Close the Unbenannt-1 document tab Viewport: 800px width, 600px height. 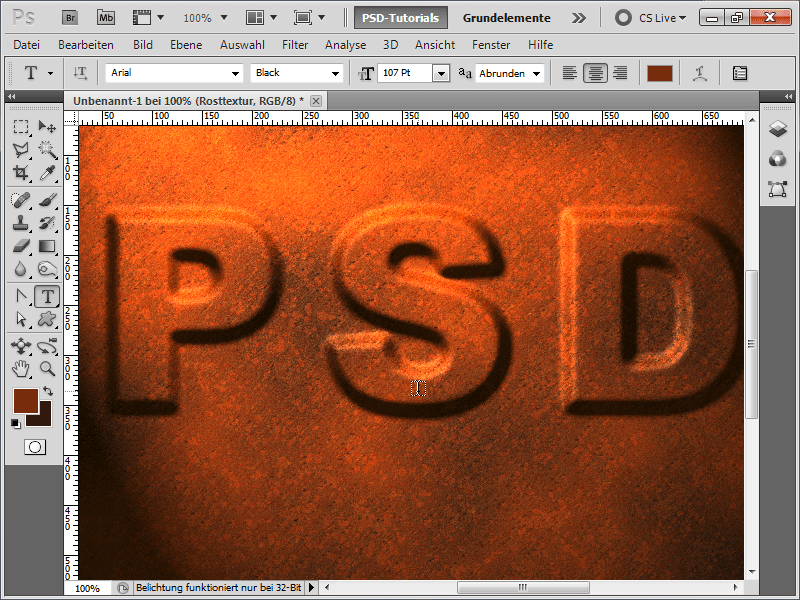(x=316, y=101)
